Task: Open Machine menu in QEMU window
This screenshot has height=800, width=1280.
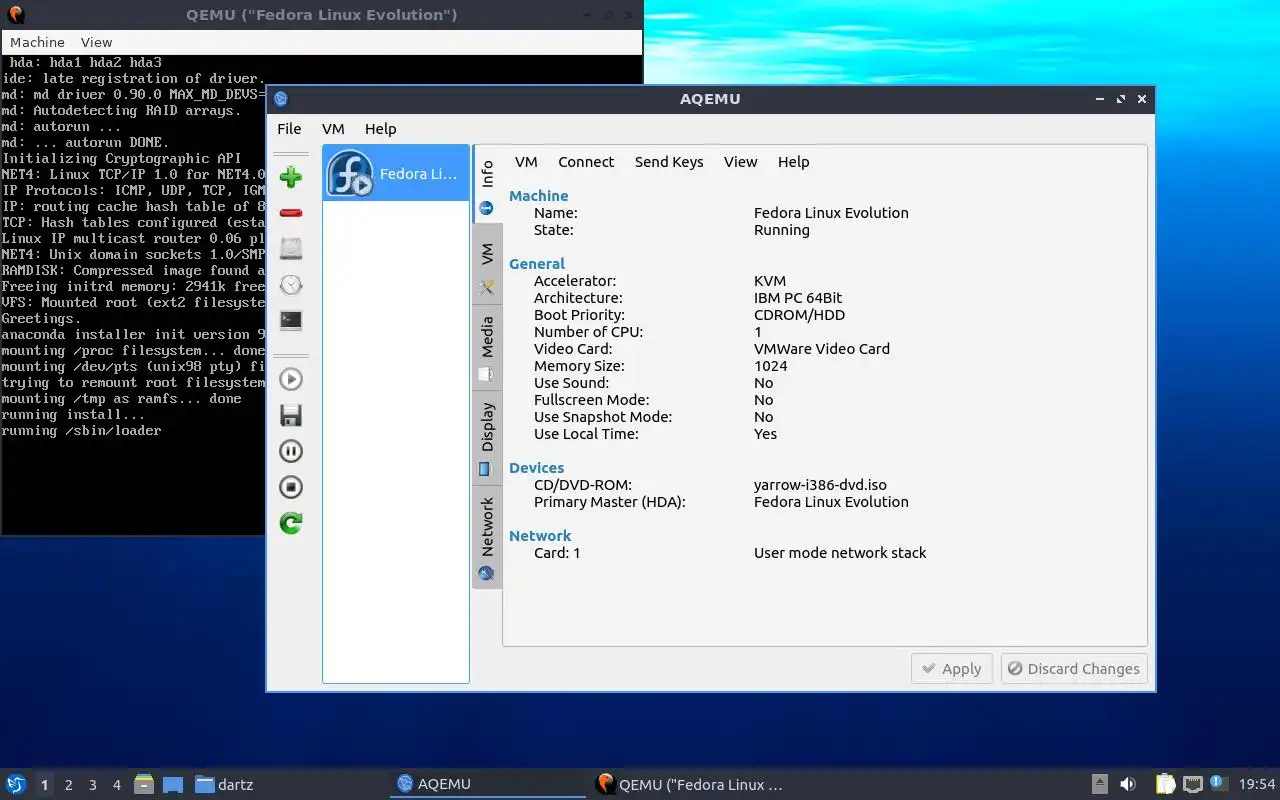Action: point(37,42)
